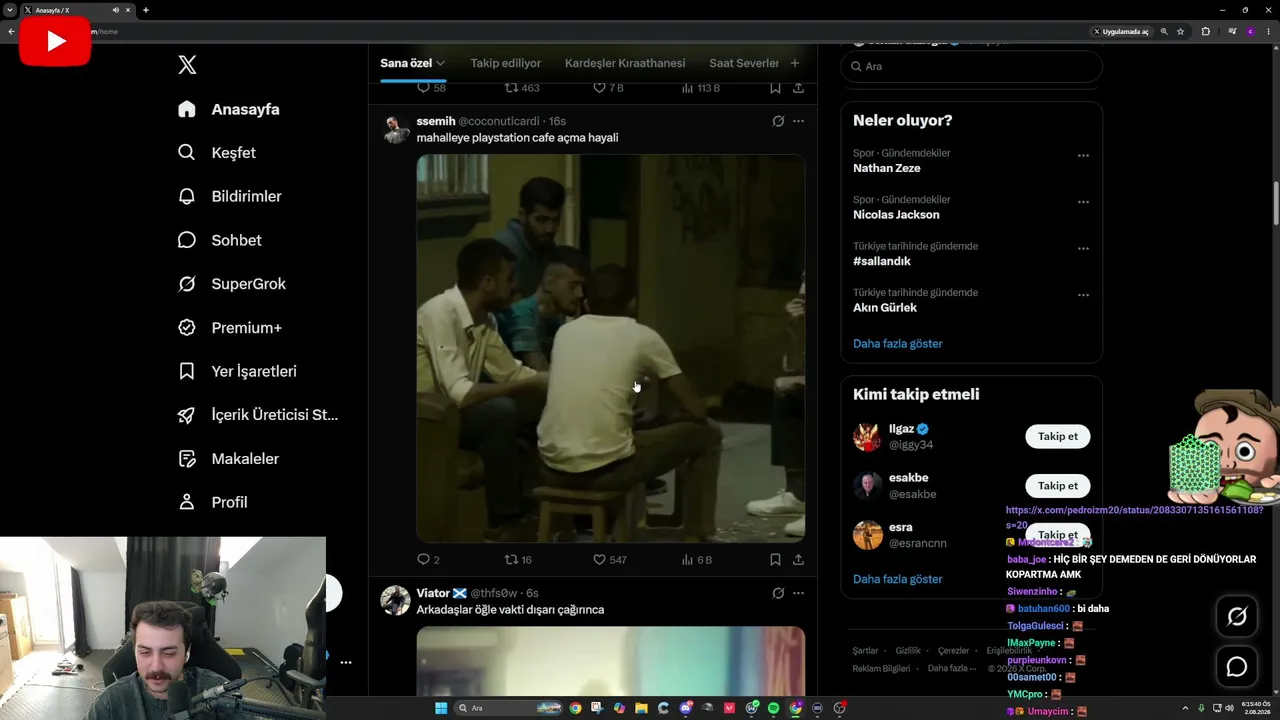
Task: Open the #sallandık trending hashtag
Action: [882, 261]
